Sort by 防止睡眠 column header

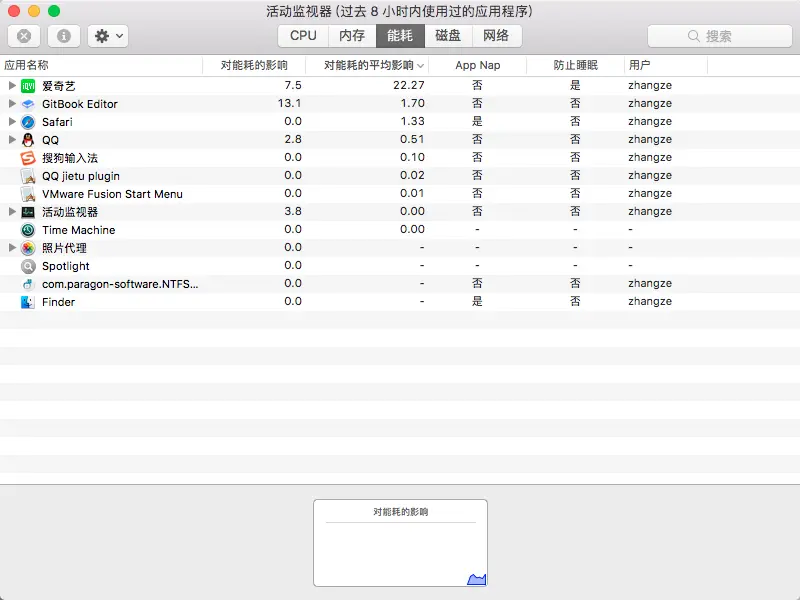click(576, 65)
